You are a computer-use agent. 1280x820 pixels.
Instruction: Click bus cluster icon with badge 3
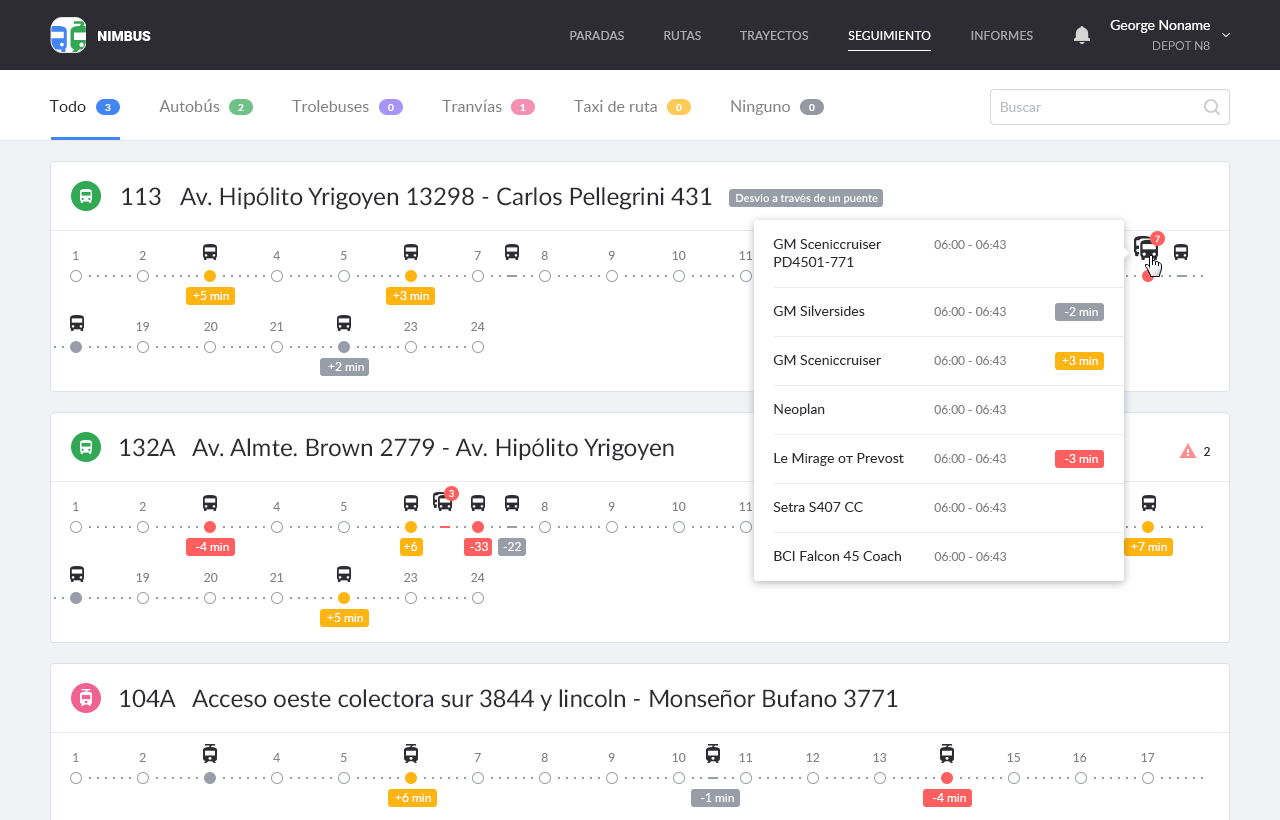443,502
